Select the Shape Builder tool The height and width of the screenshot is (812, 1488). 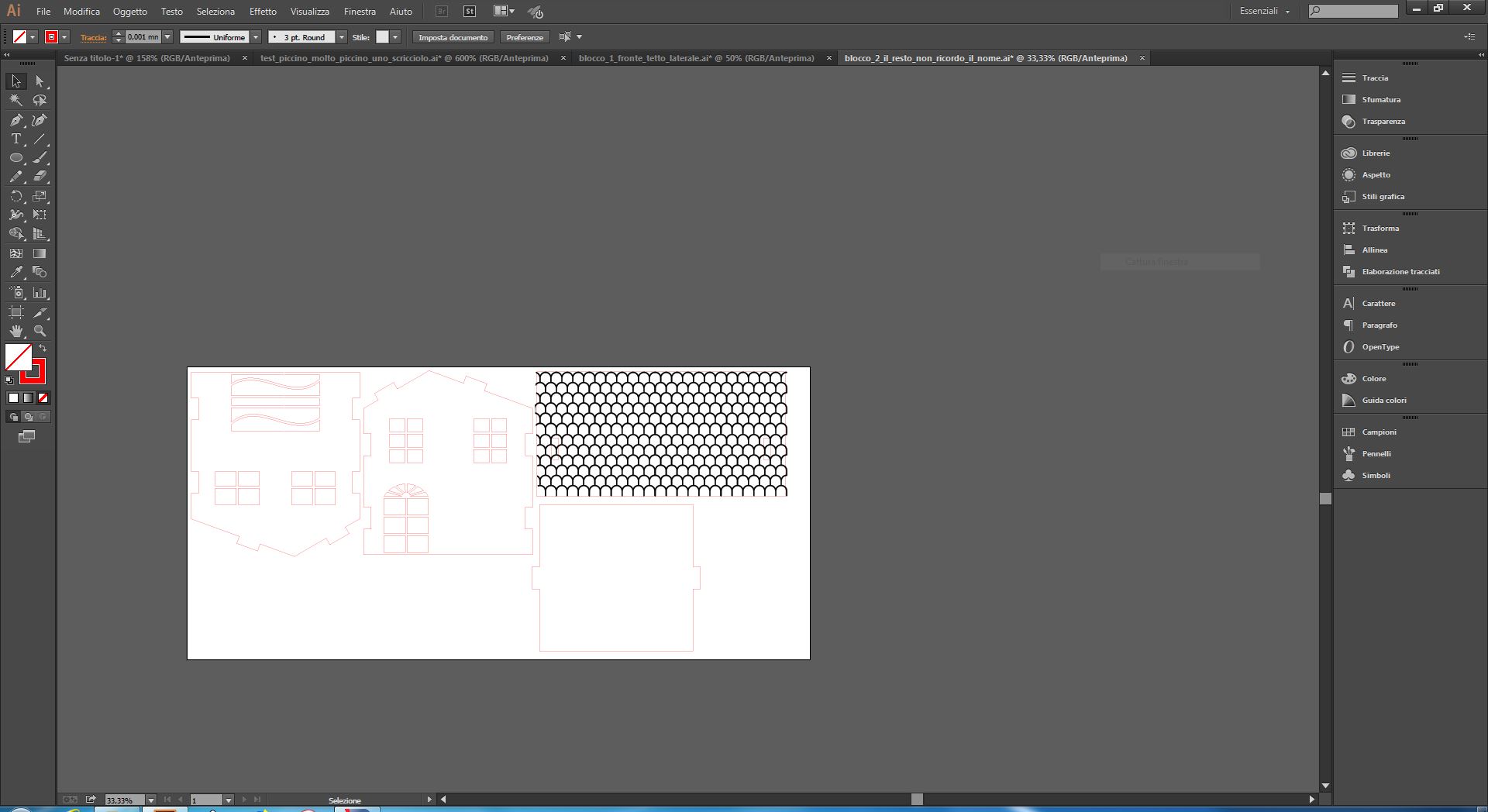16,234
